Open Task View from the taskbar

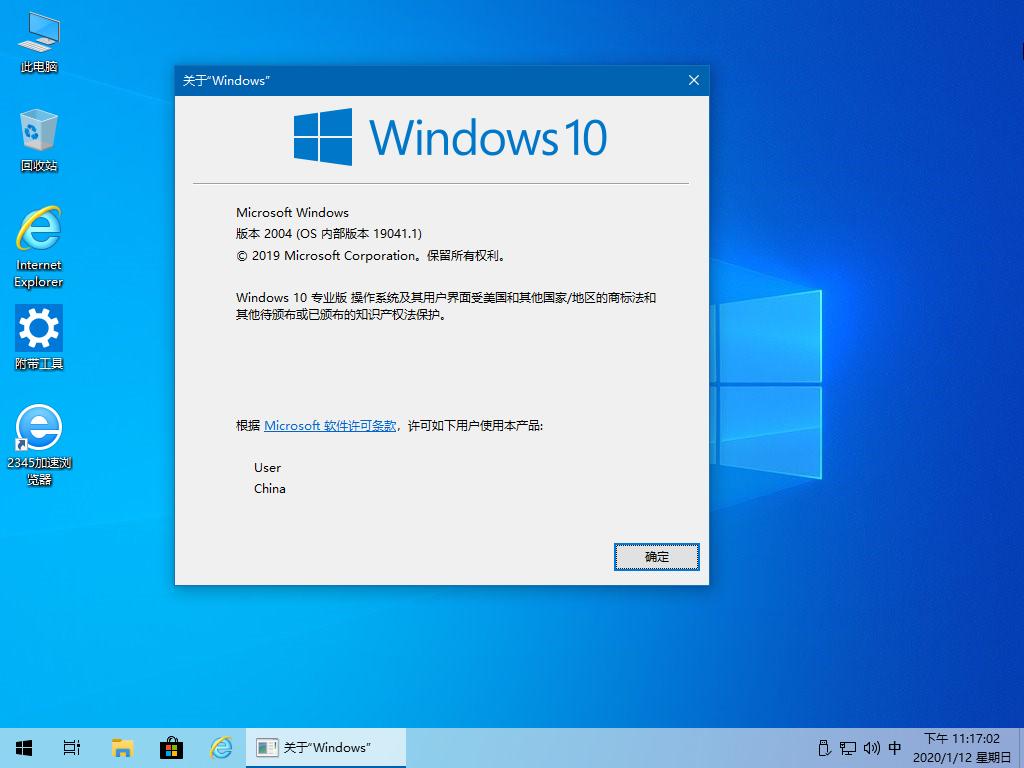(x=72, y=748)
